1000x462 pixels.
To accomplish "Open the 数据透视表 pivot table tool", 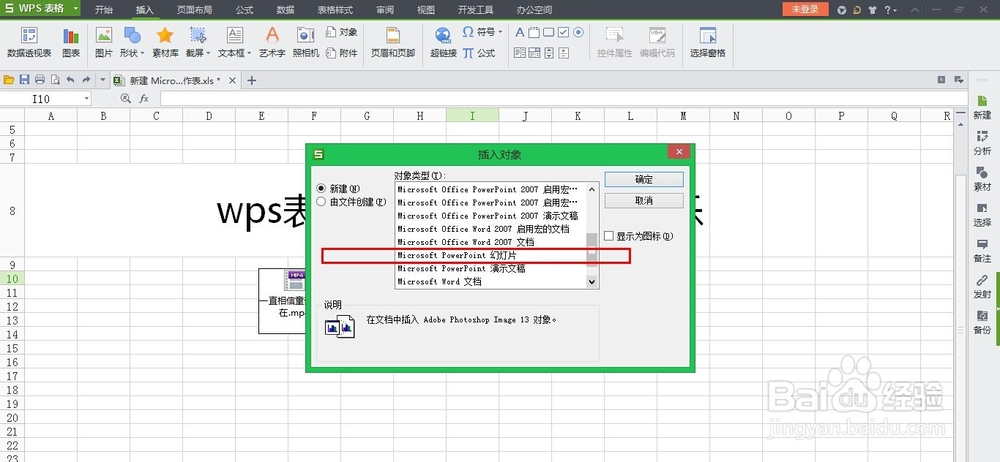I will [29, 43].
